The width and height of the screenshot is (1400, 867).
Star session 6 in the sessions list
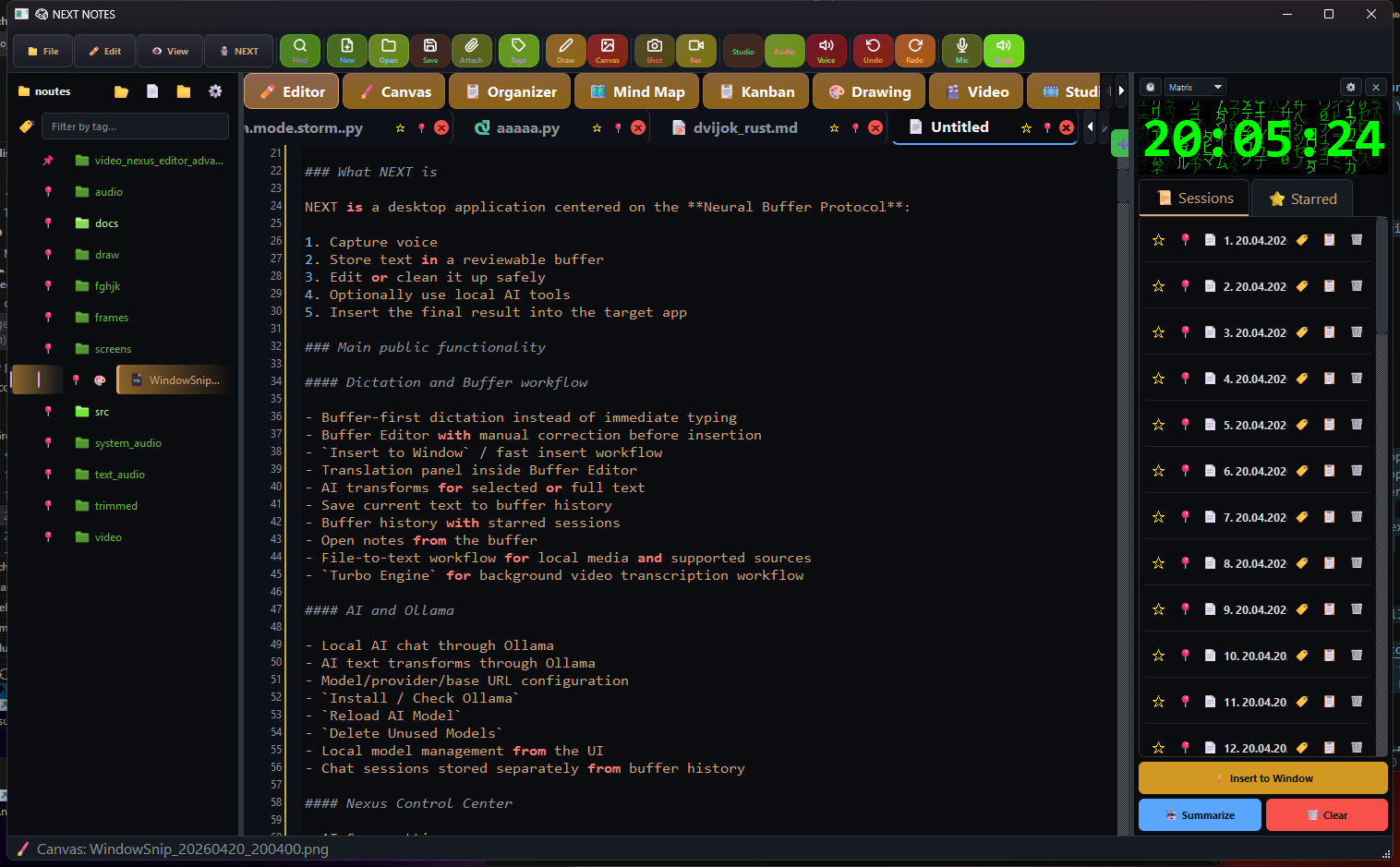(x=1158, y=471)
